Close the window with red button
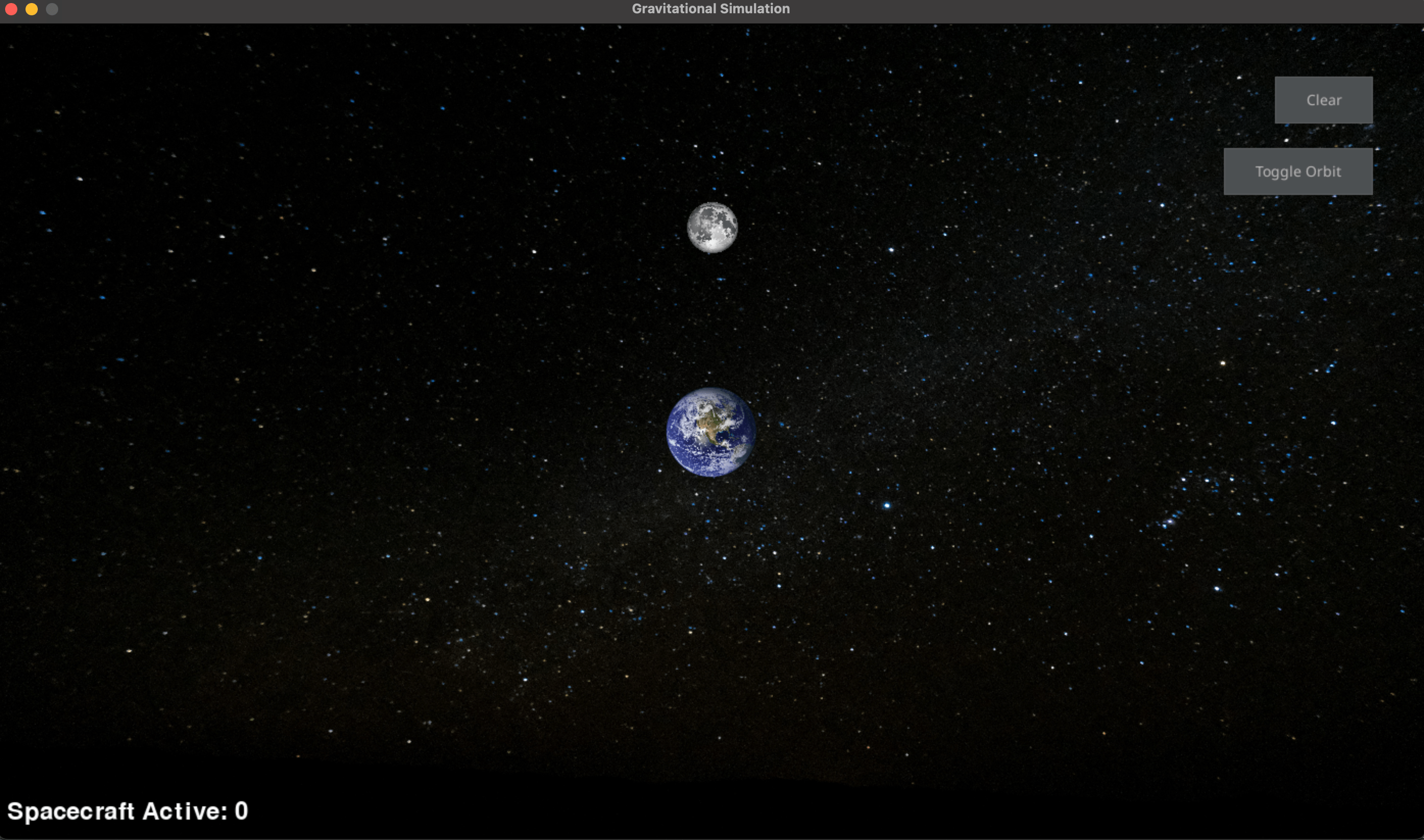The image size is (1424, 840). pyautogui.click(x=11, y=9)
